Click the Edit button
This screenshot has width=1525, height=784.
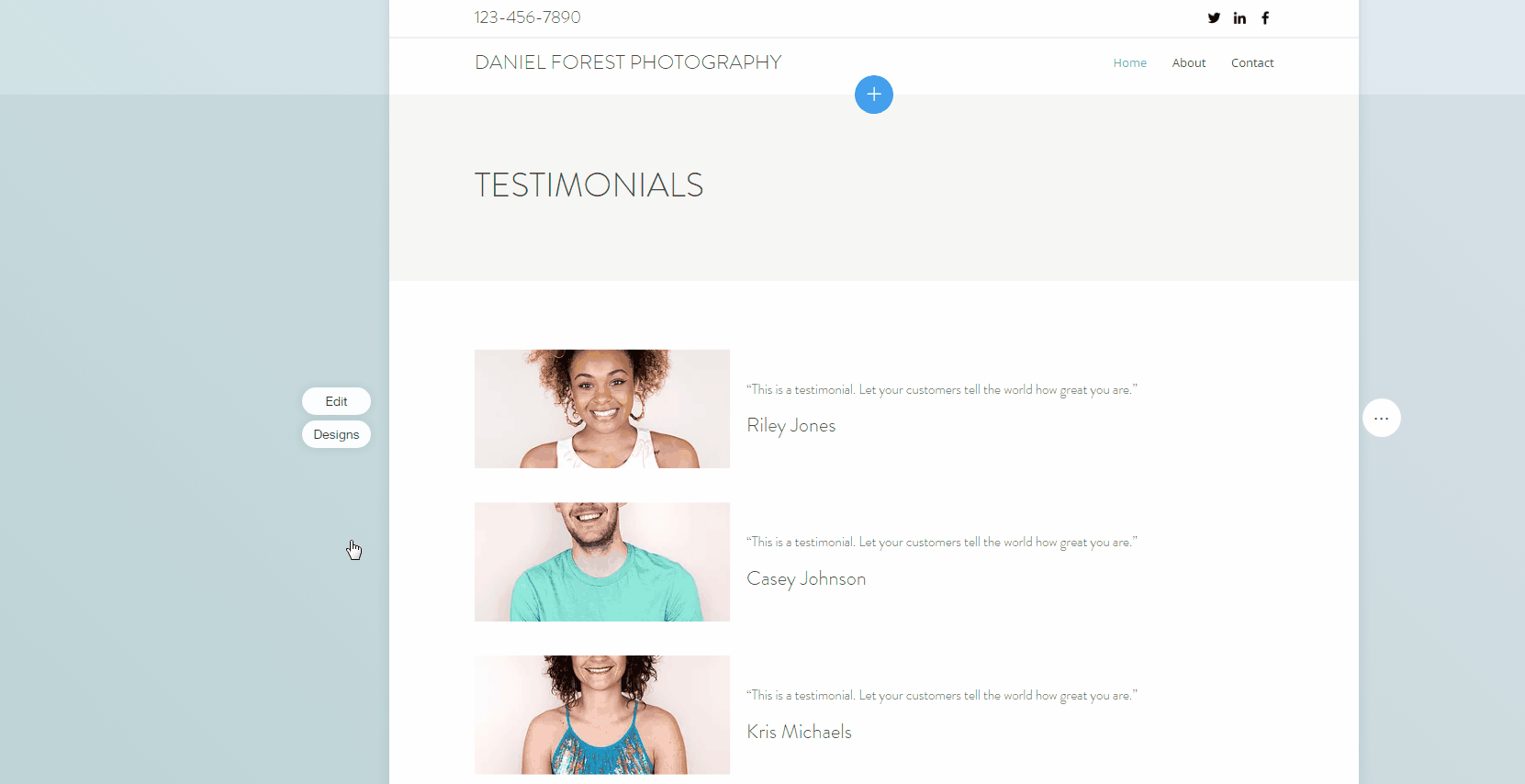tap(336, 401)
